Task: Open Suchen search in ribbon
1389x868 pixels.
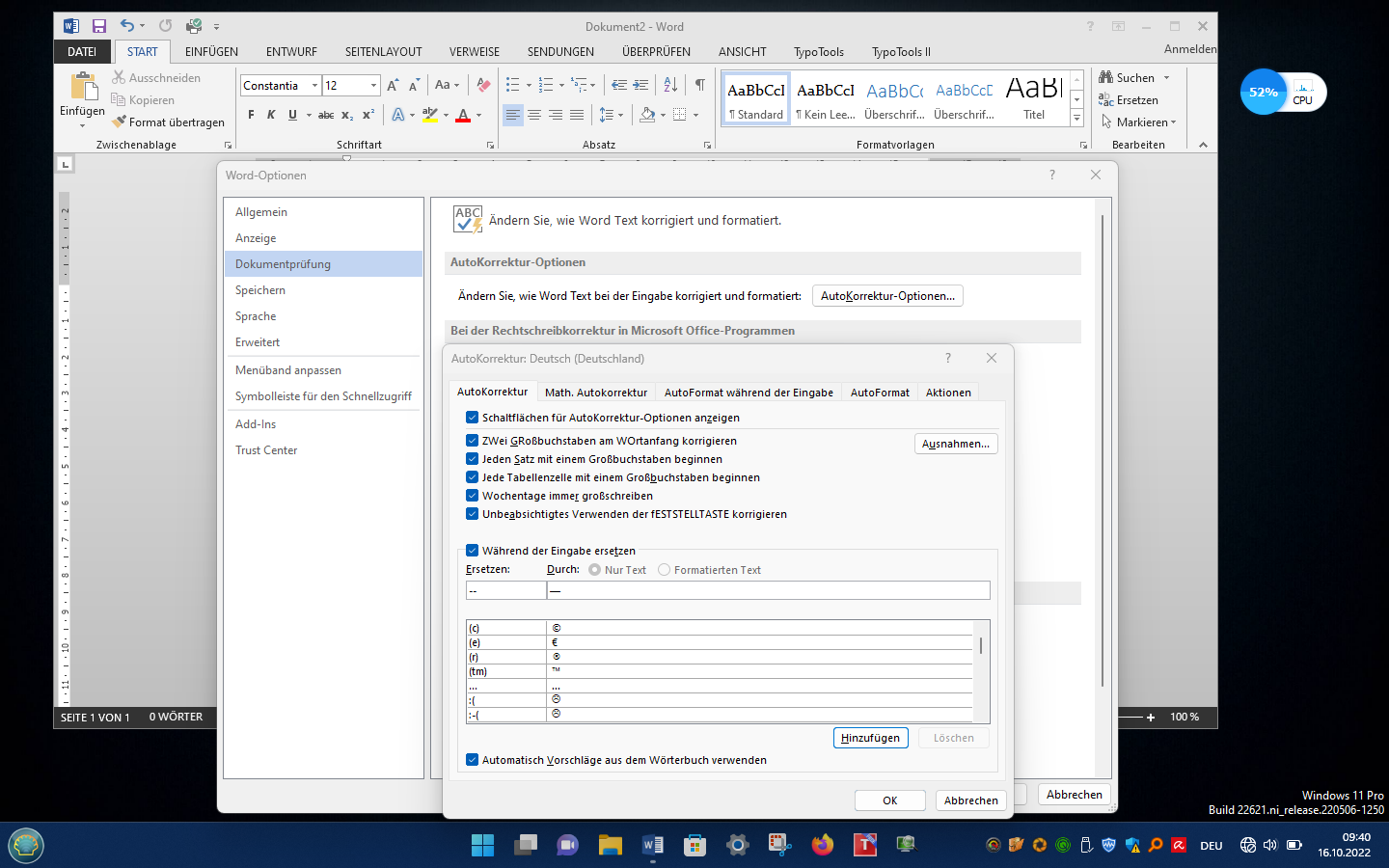Action: pos(1127,78)
